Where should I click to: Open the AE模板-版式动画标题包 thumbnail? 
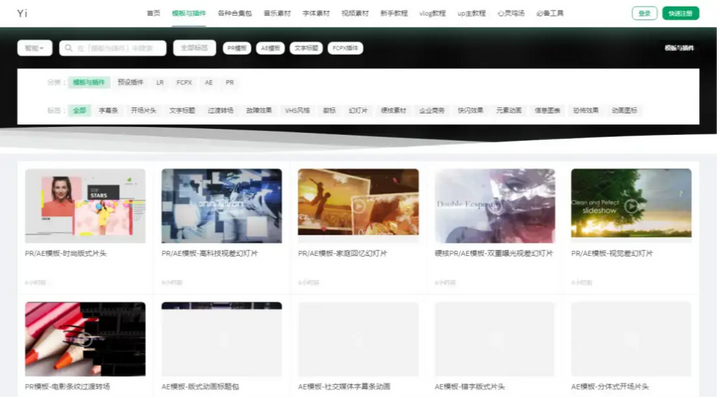[222, 339]
